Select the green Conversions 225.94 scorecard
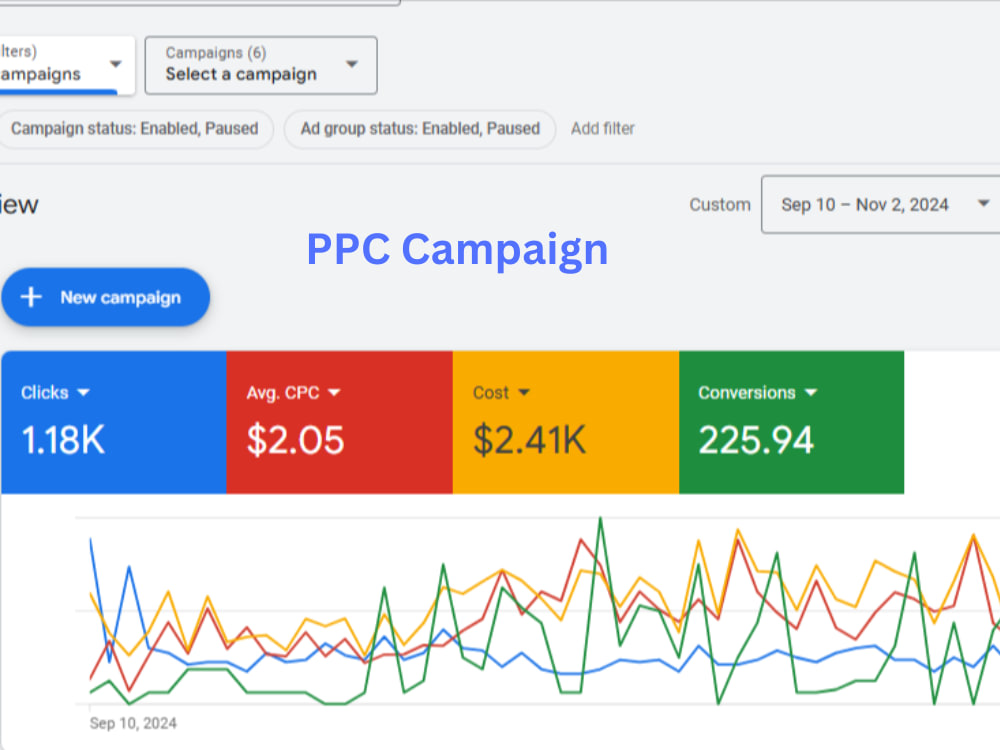Image resolution: width=1000 pixels, height=750 pixels. [791, 422]
